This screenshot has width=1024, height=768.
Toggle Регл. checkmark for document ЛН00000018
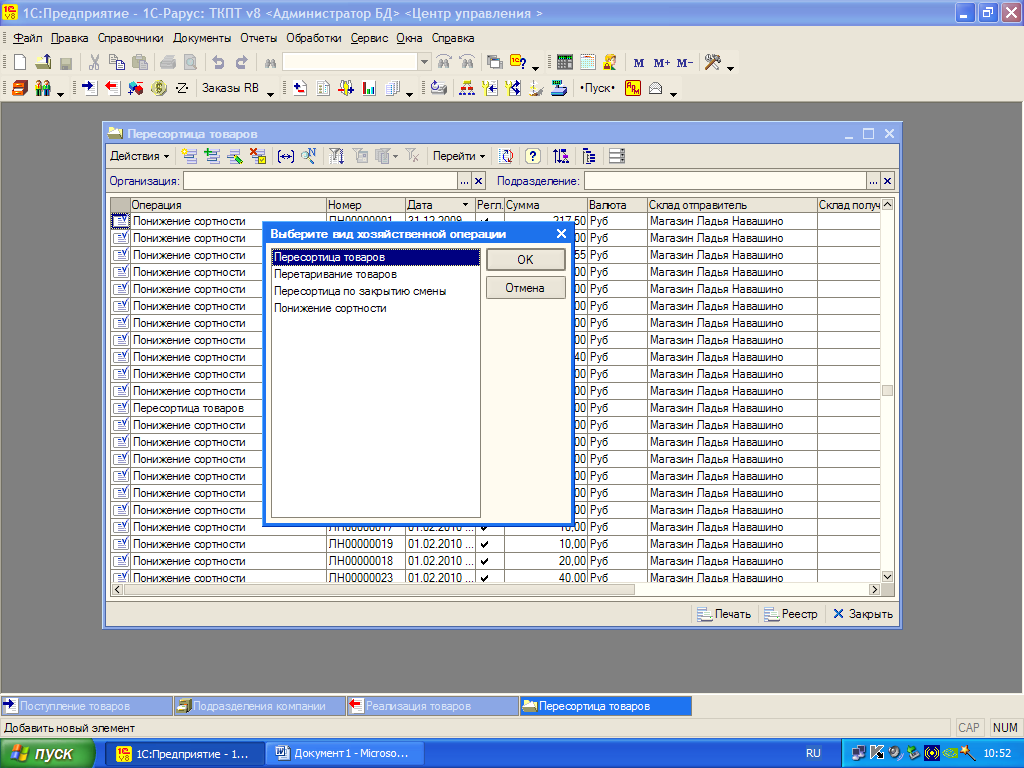click(485, 561)
